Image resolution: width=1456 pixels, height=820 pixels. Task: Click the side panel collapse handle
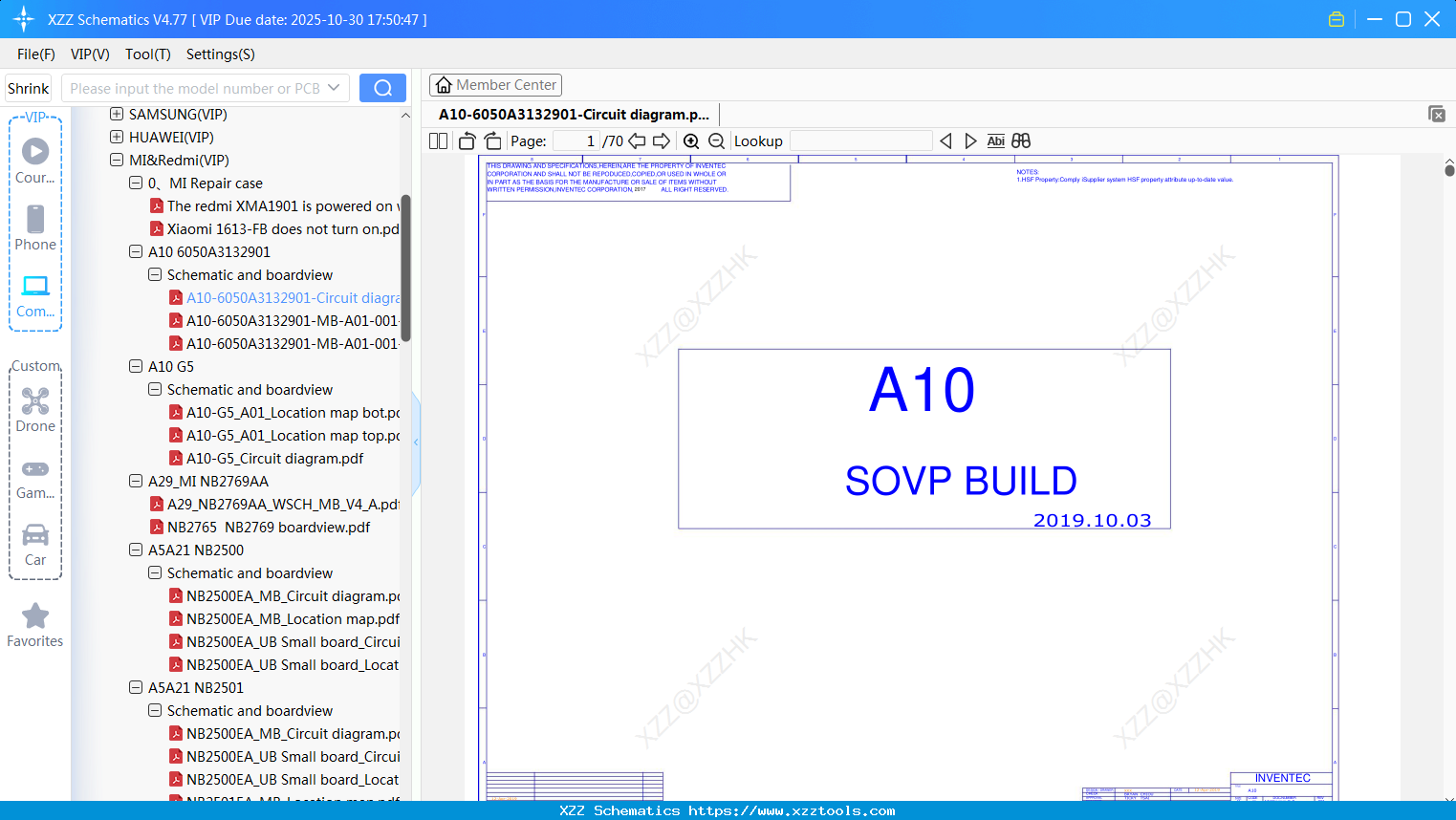point(416,442)
